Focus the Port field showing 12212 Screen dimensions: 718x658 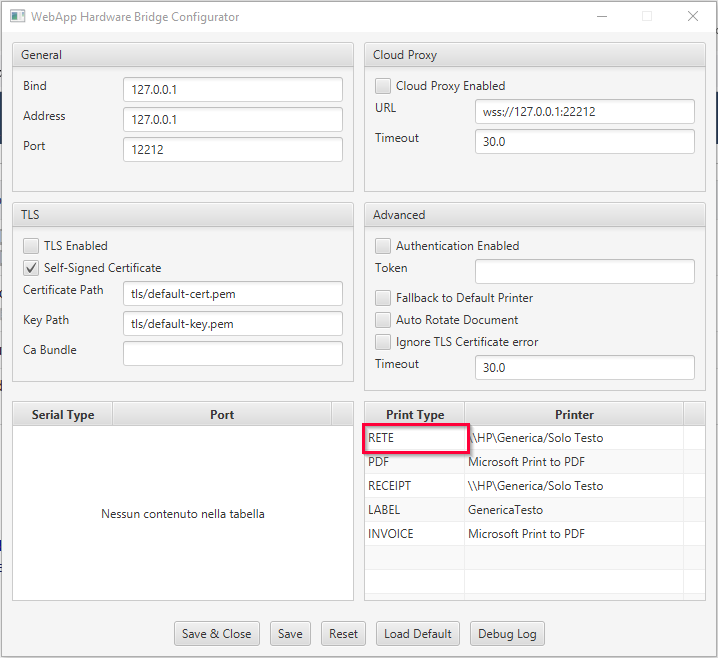point(232,150)
